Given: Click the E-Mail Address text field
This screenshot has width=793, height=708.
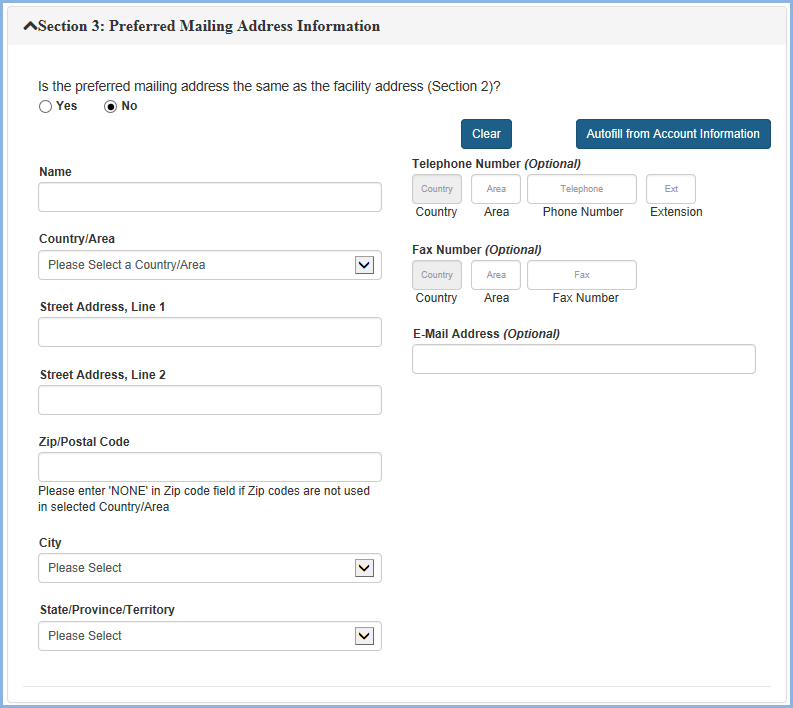Looking at the screenshot, I should pos(584,359).
